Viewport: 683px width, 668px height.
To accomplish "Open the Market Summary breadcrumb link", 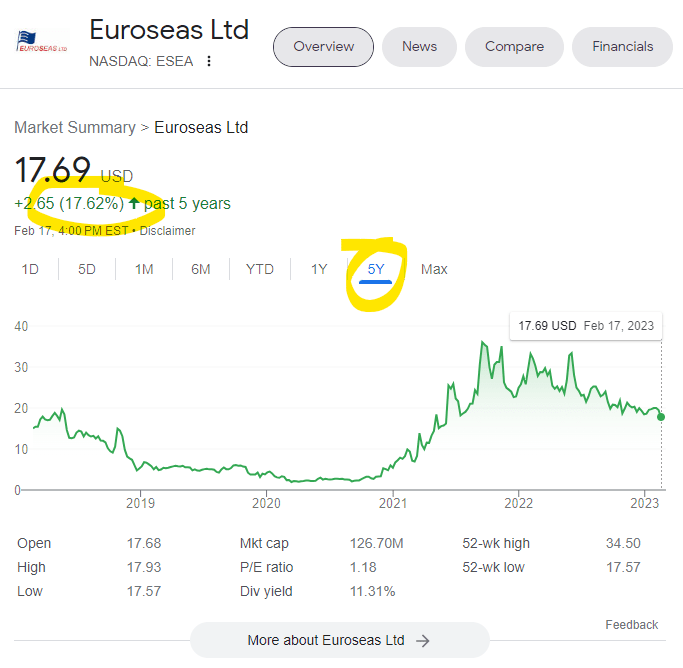I will tap(75, 128).
